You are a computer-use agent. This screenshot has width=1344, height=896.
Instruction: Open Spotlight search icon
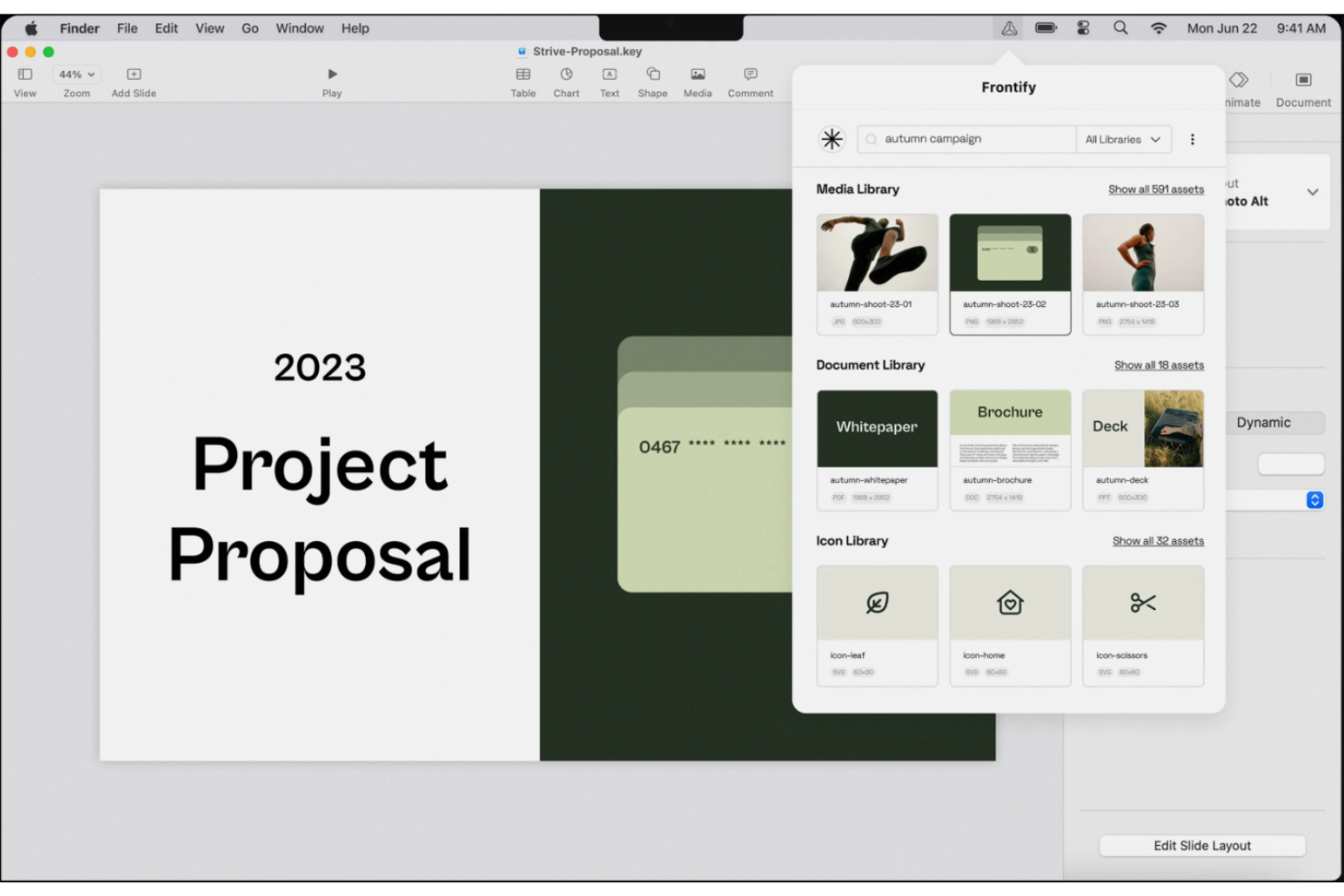pos(1121,28)
